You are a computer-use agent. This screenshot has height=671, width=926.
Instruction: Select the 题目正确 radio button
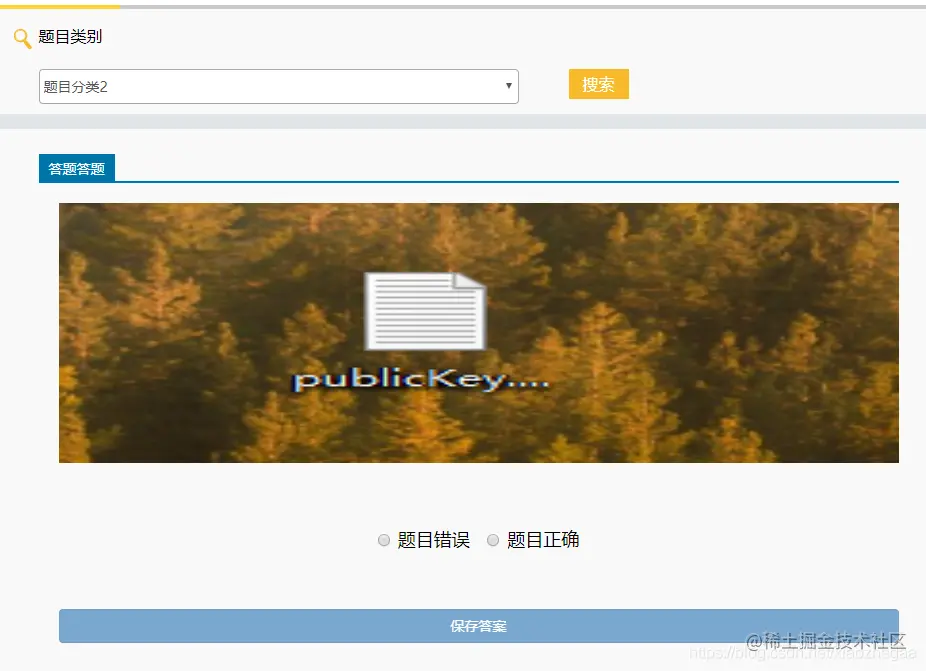pos(493,540)
